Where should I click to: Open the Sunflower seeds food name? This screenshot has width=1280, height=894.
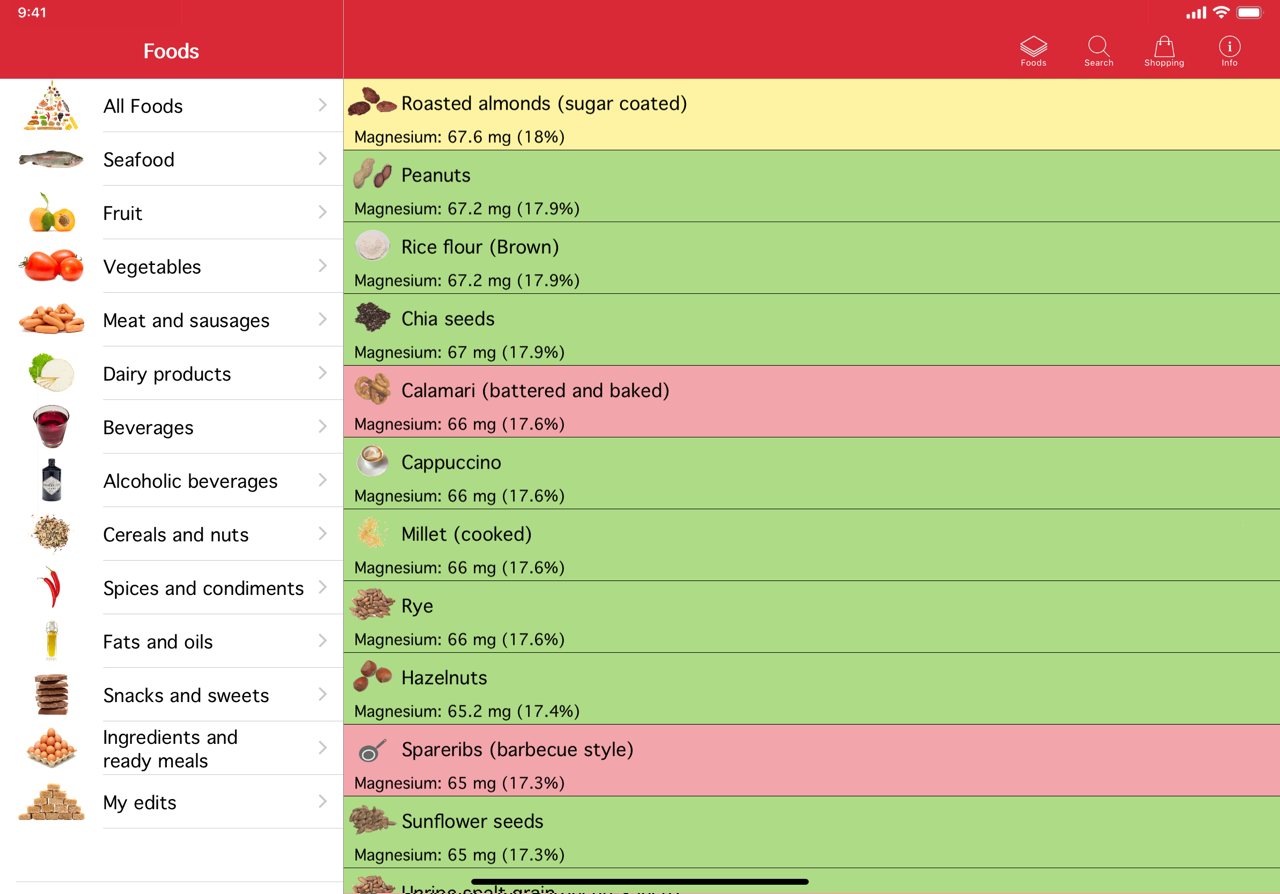point(472,821)
